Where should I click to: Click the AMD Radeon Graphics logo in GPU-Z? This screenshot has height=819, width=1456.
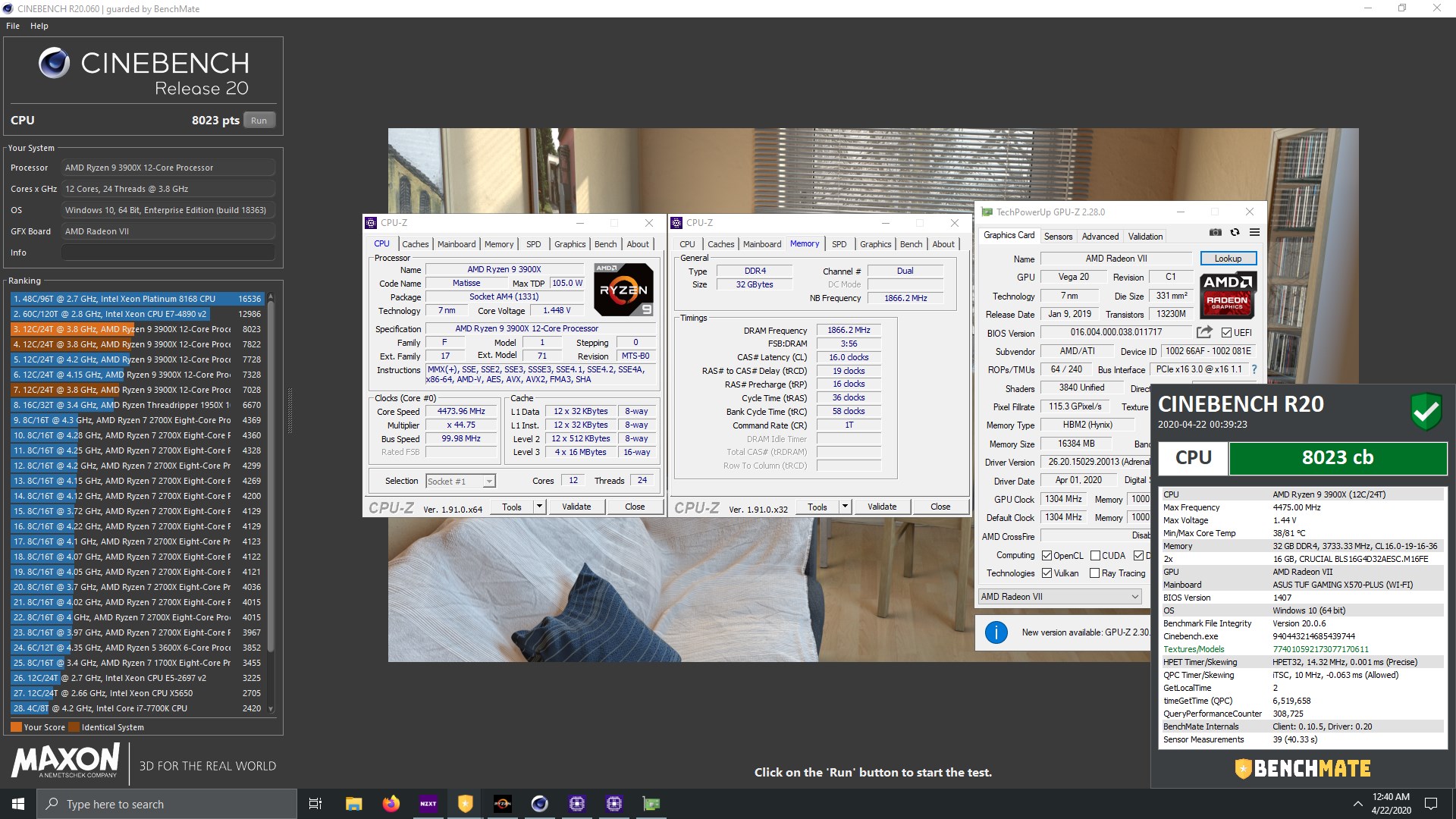click(x=1228, y=295)
